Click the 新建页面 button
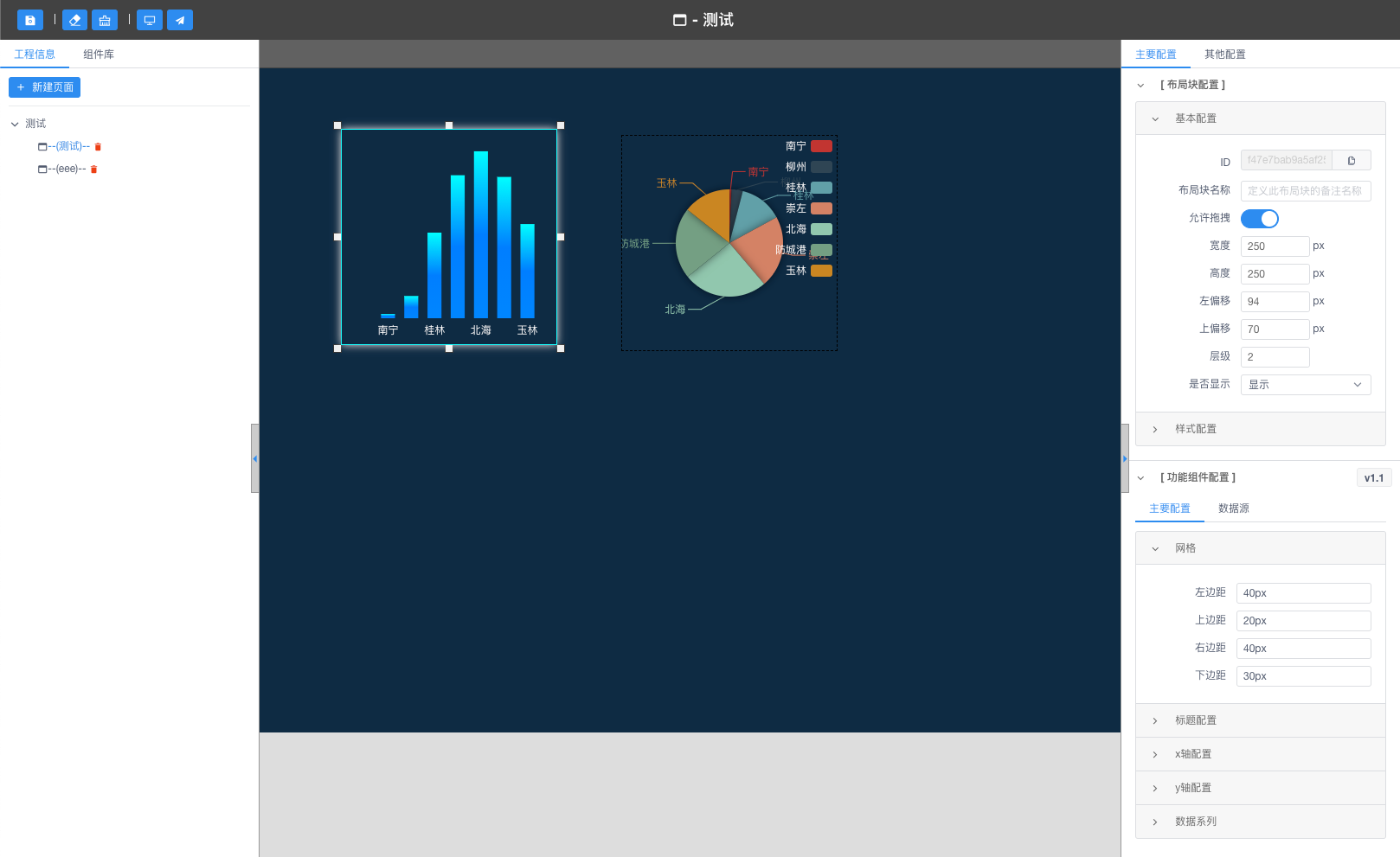The width and height of the screenshot is (1400, 857). 45,87
